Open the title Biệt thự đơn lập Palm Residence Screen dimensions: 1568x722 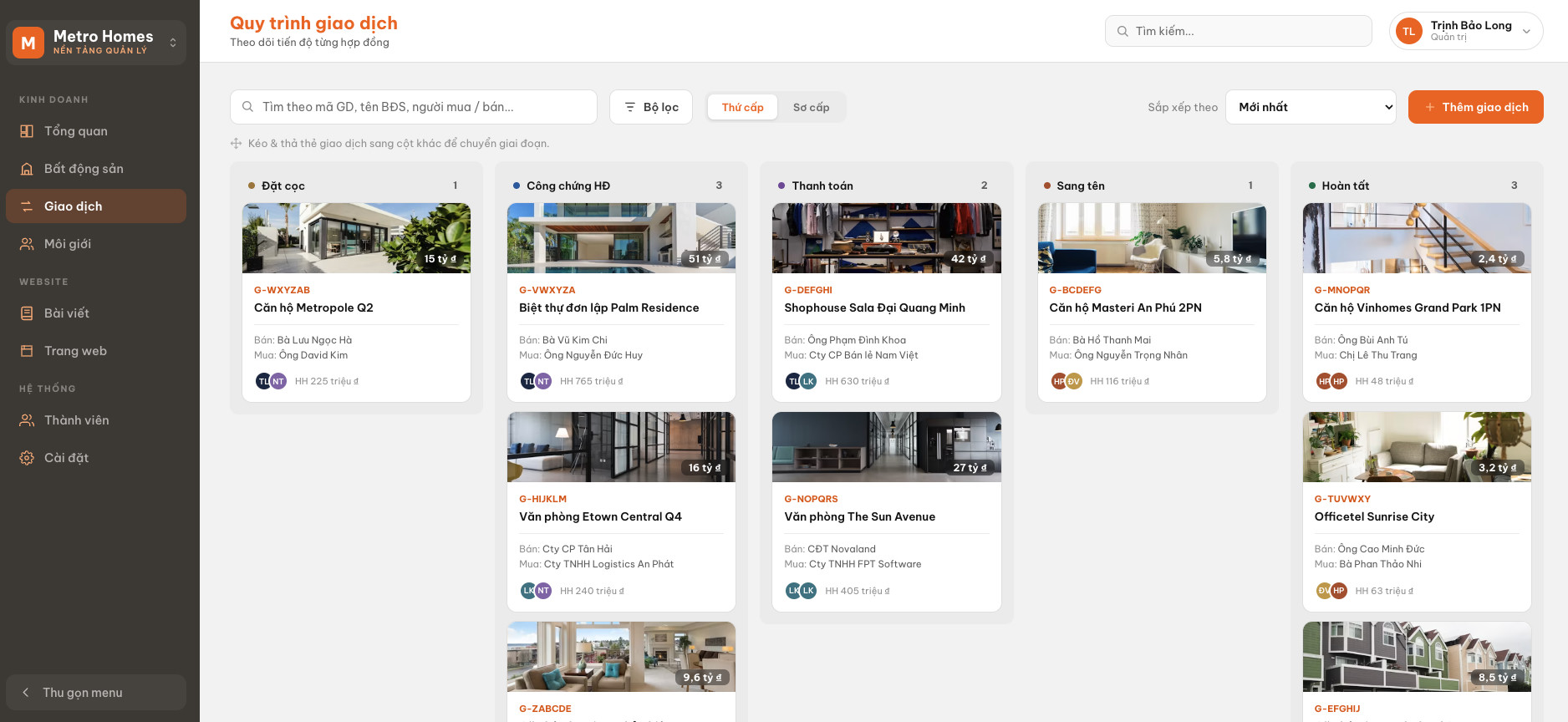[609, 308]
